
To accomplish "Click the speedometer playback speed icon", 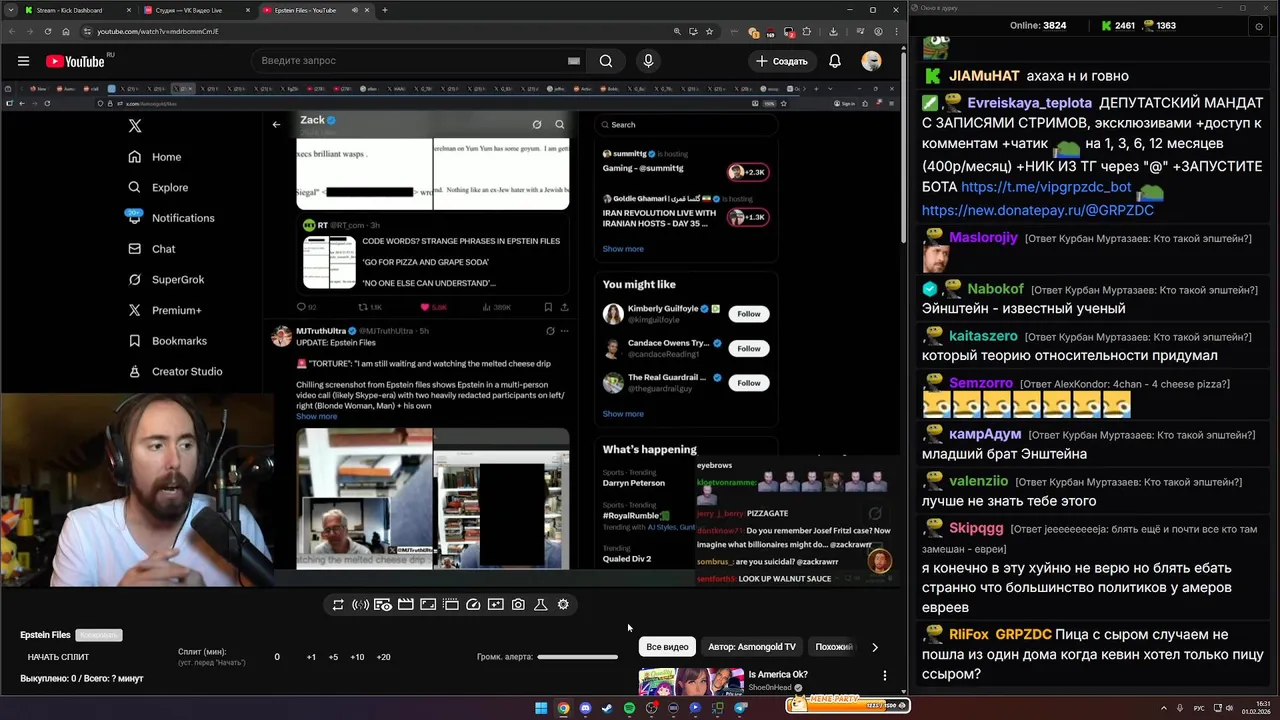I will (473, 605).
